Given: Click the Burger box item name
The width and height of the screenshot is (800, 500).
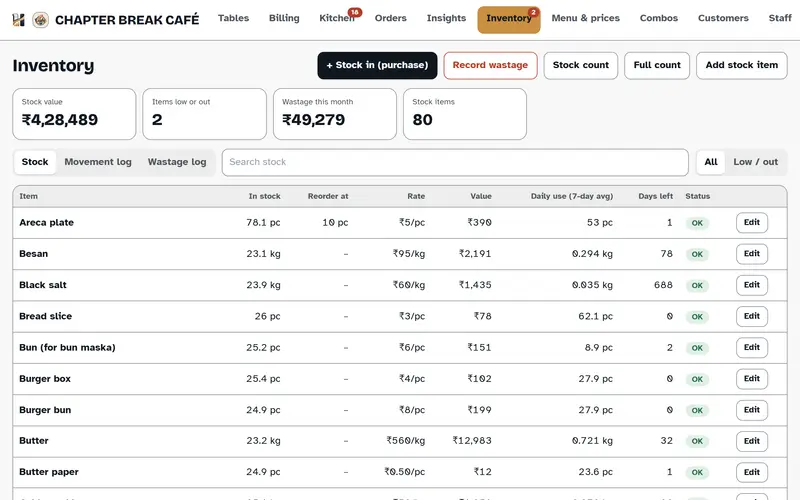Looking at the screenshot, I should click(x=45, y=379).
